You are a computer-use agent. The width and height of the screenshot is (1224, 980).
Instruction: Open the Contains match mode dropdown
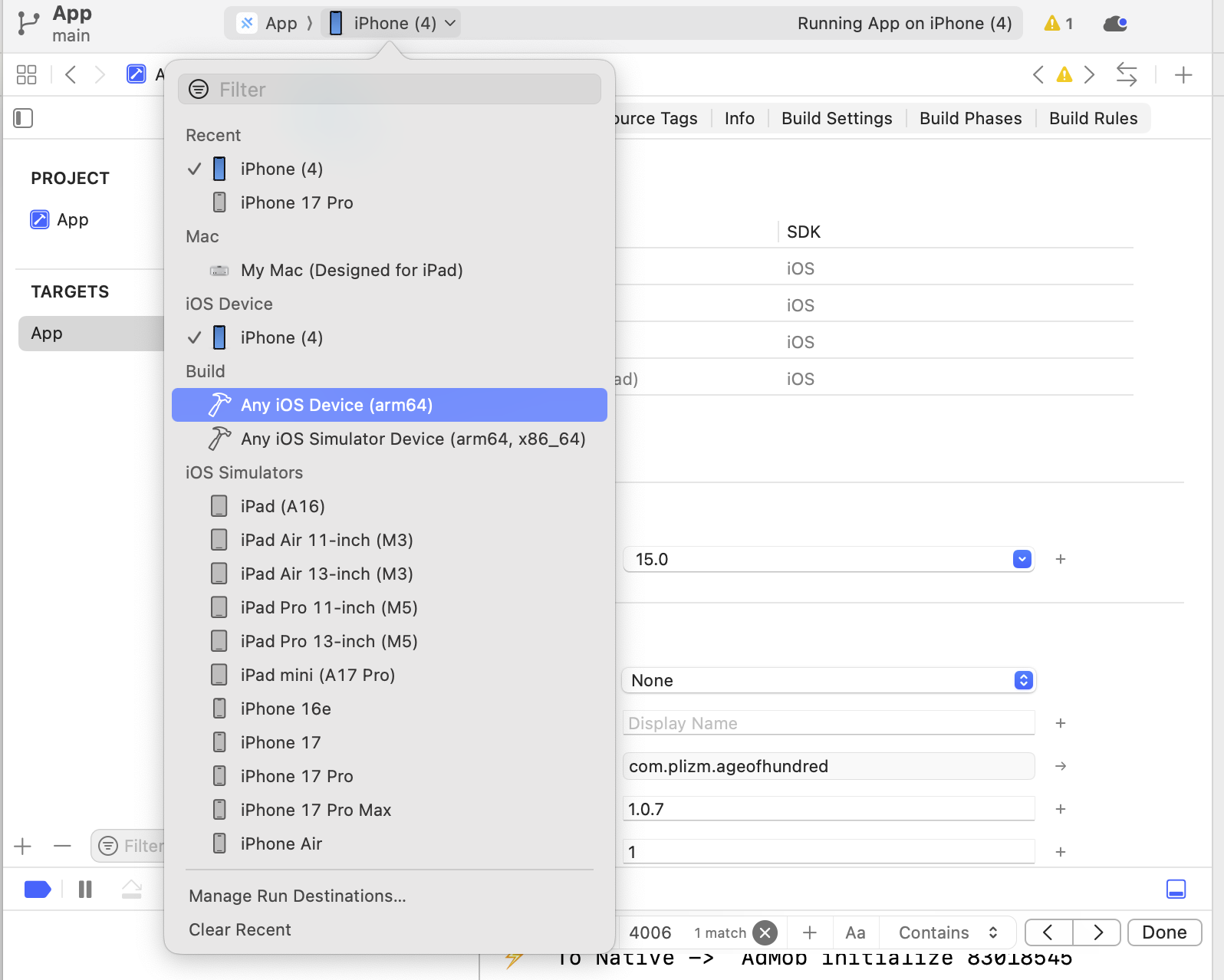[948, 932]
